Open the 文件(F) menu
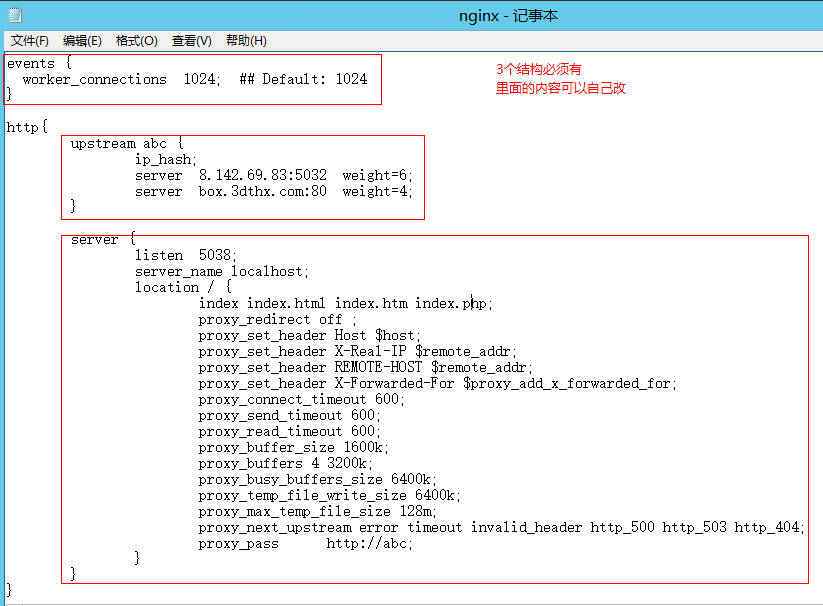823x606 pixels. pos(30,41)
